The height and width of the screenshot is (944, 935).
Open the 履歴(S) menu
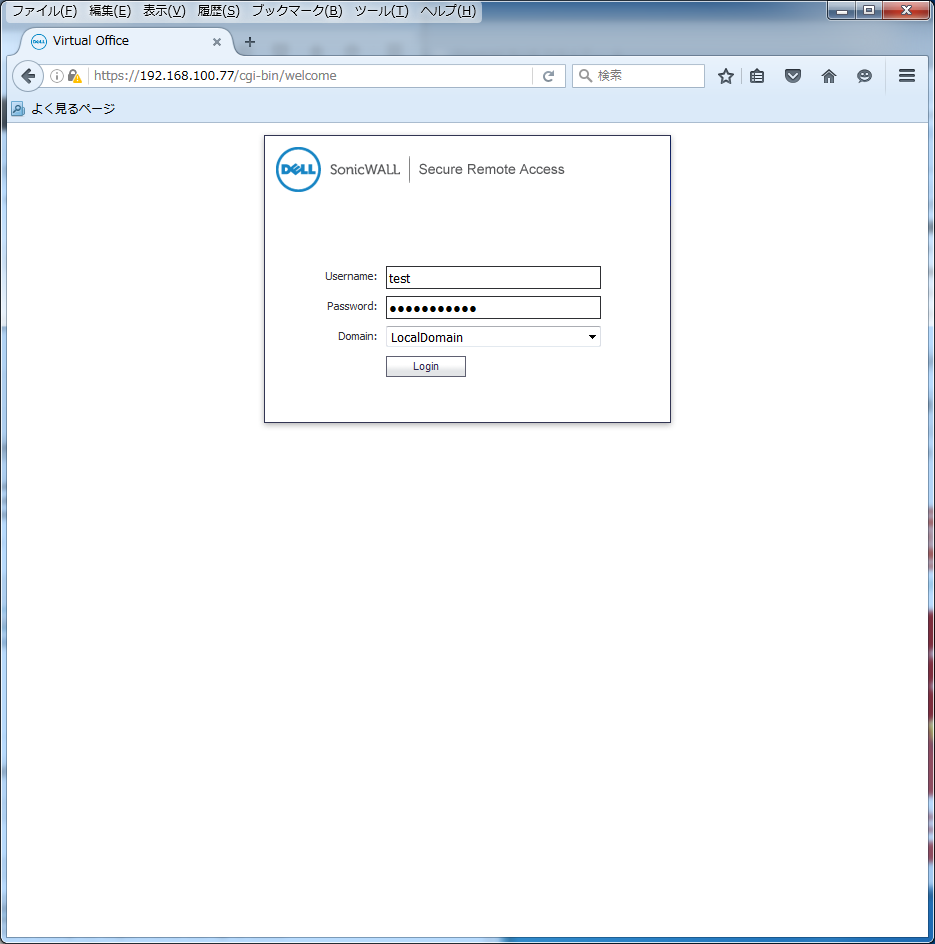coord(219,11)
